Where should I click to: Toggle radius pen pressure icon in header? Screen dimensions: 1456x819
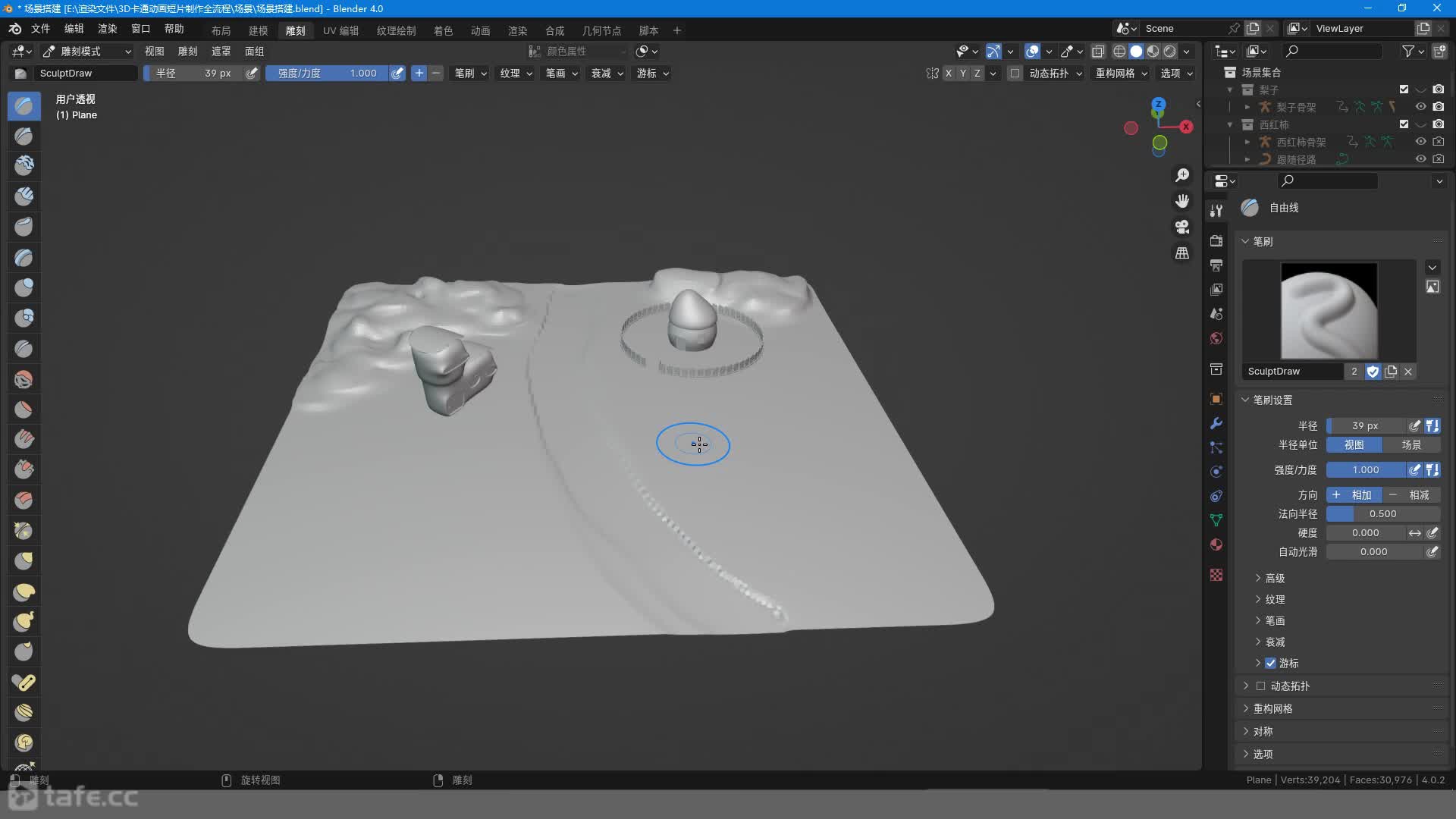252,74
